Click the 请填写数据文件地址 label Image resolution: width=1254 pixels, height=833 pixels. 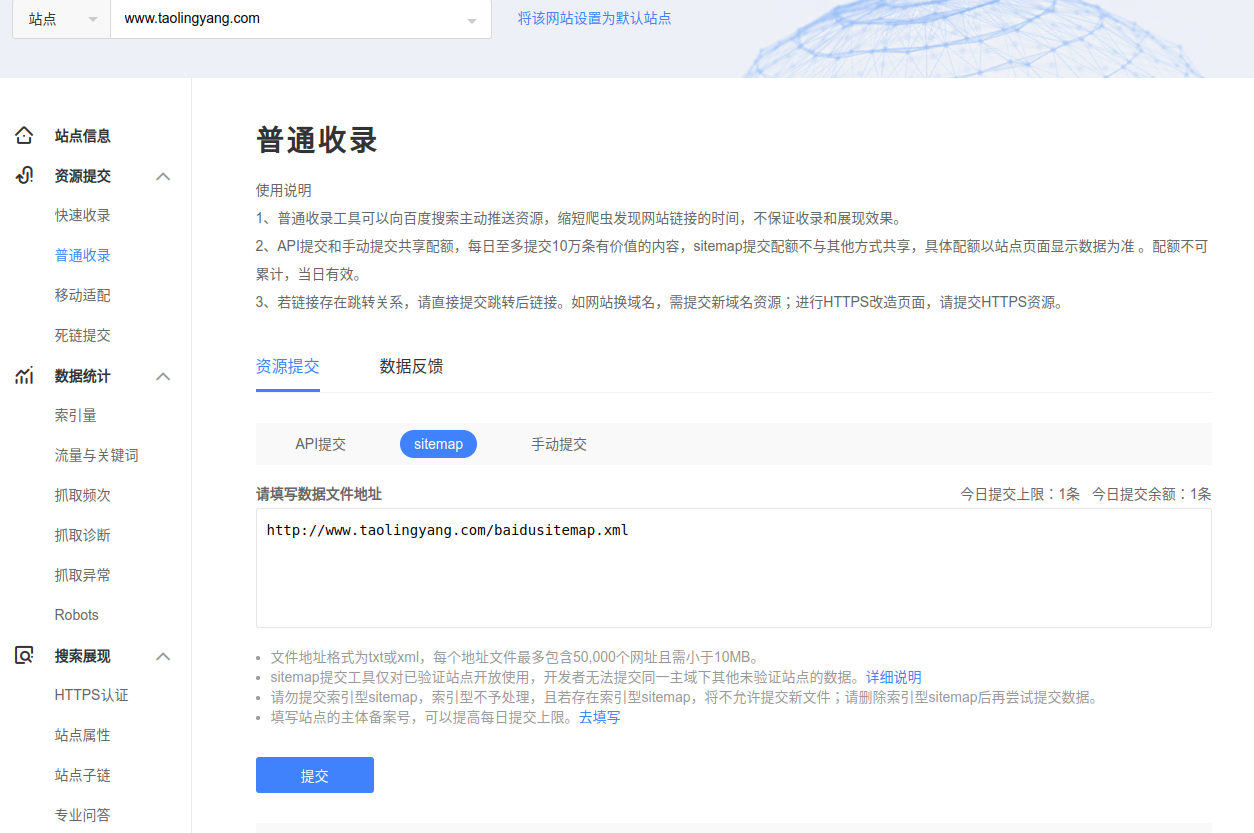[x=319, y=494]
